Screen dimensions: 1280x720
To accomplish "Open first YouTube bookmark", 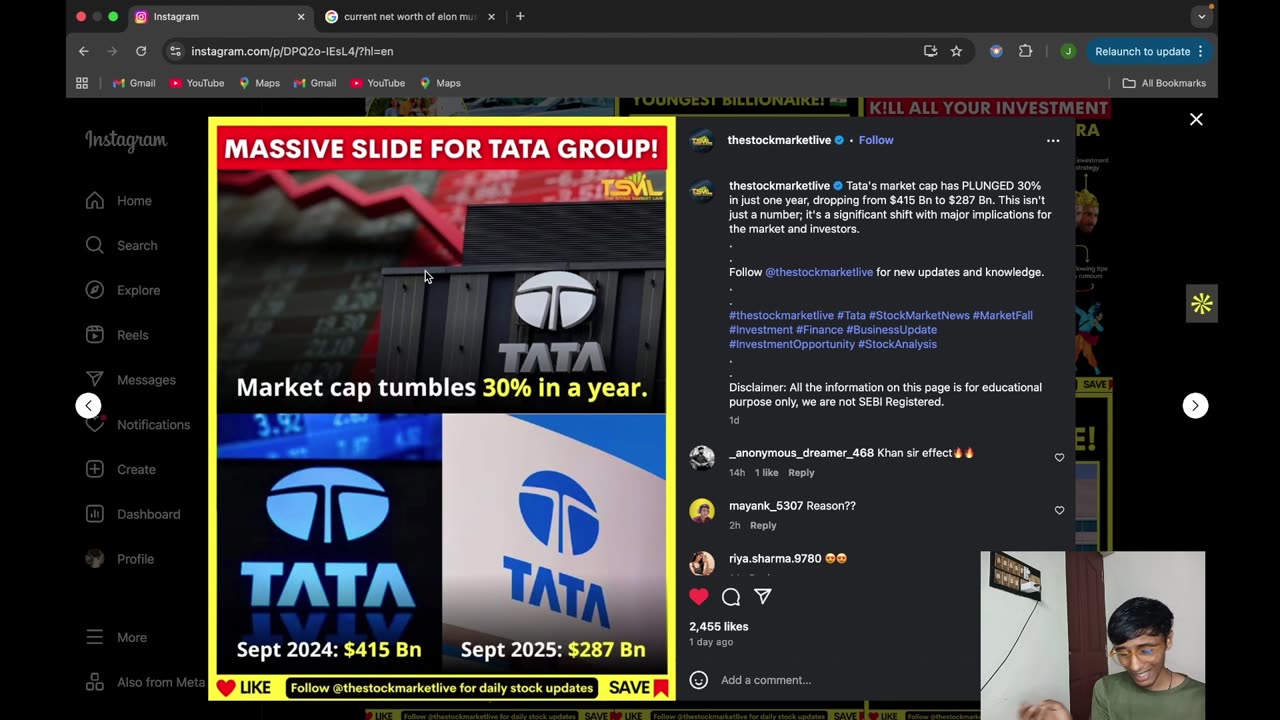I will 197,83.
